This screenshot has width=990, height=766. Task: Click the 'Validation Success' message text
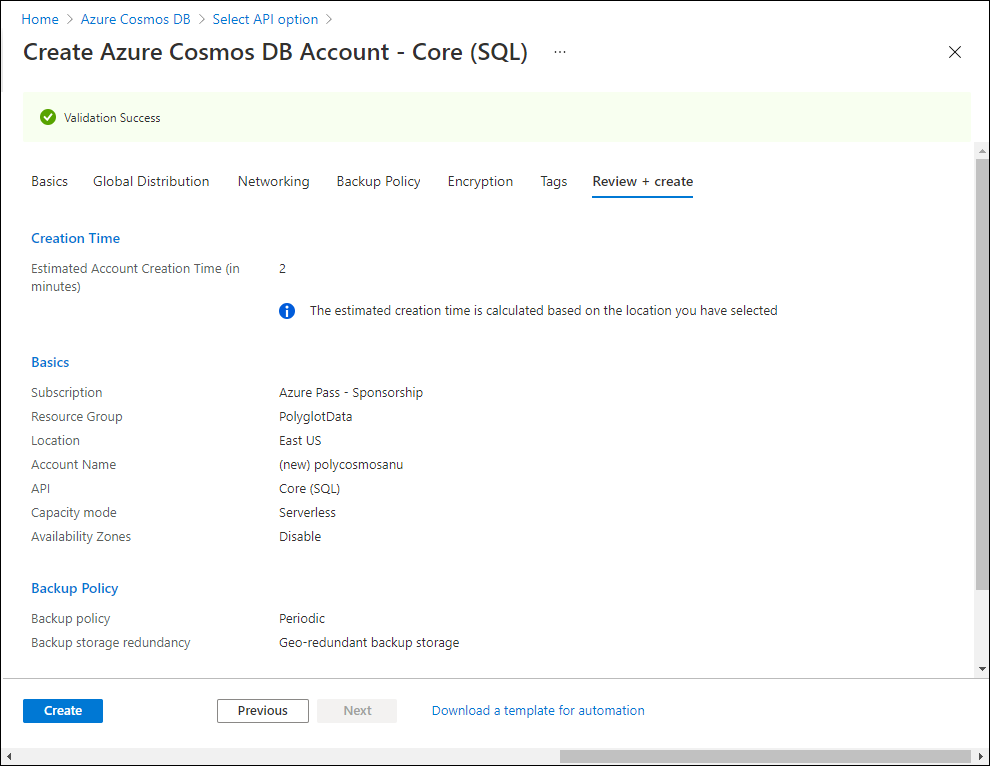pos(112,117)
